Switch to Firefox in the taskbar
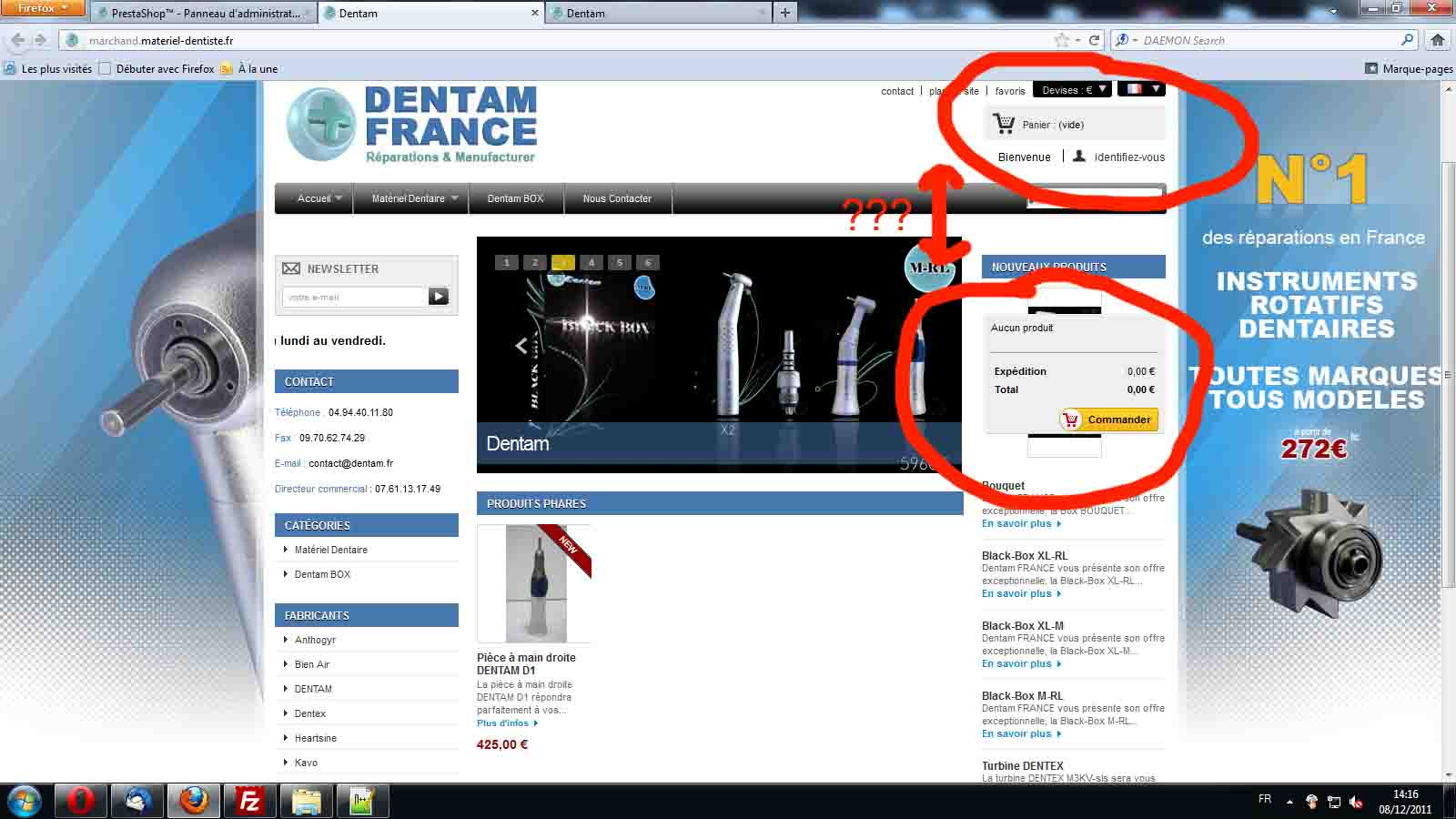This screenshot has height=819, width=1456. pos(193,801)
